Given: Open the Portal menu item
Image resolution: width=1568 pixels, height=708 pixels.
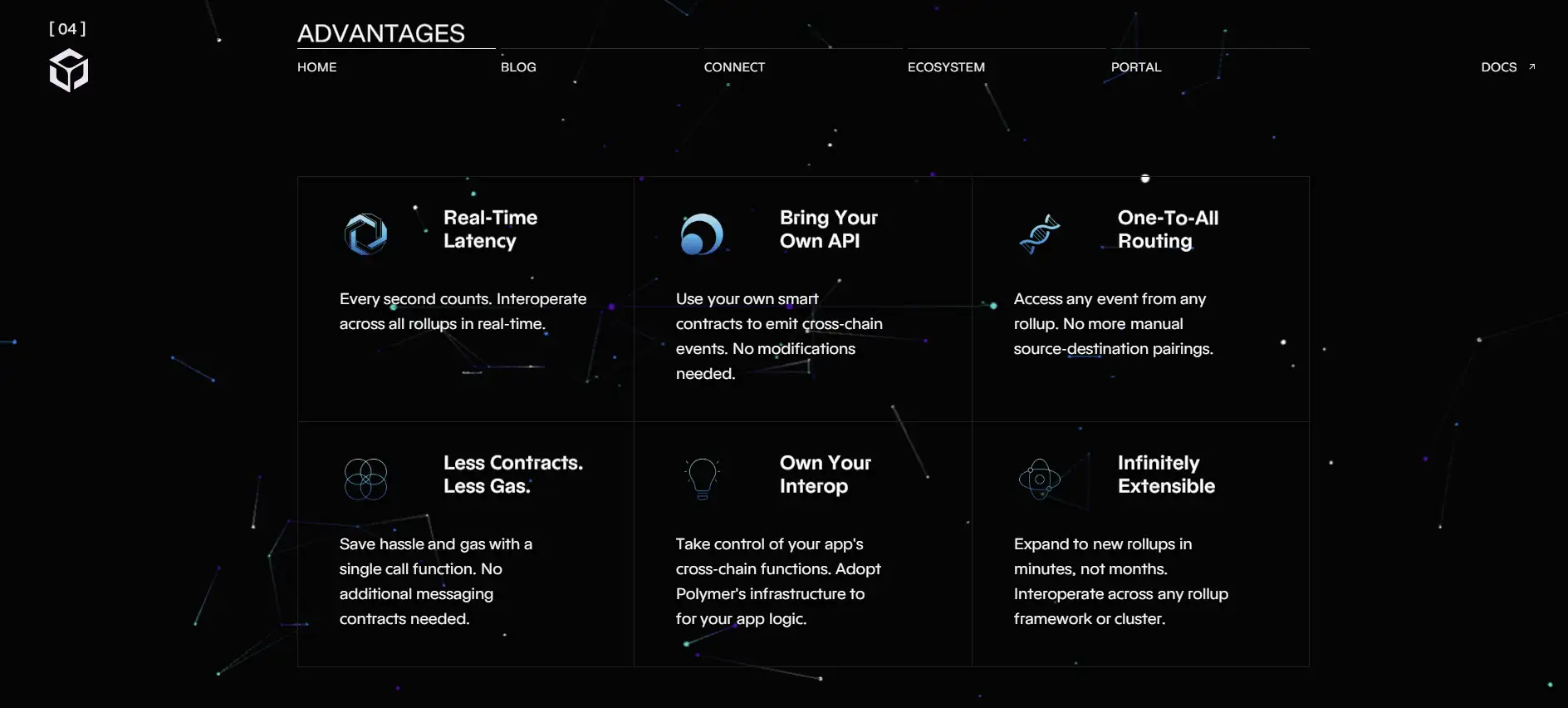Looking at the screenshot, I should click(1136, 67).
